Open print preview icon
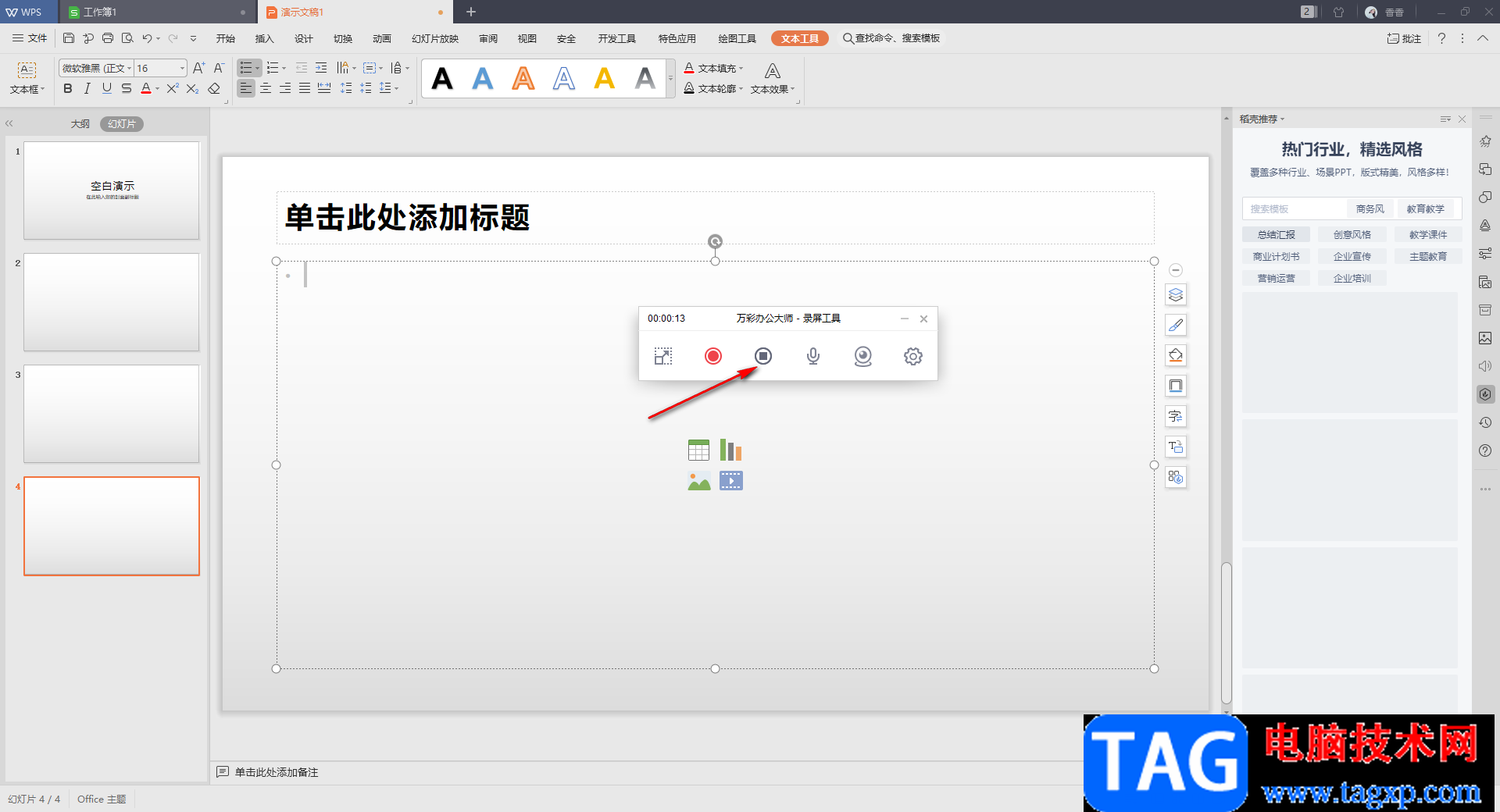This screenshot has width=1500, height=812. point(127,38)
